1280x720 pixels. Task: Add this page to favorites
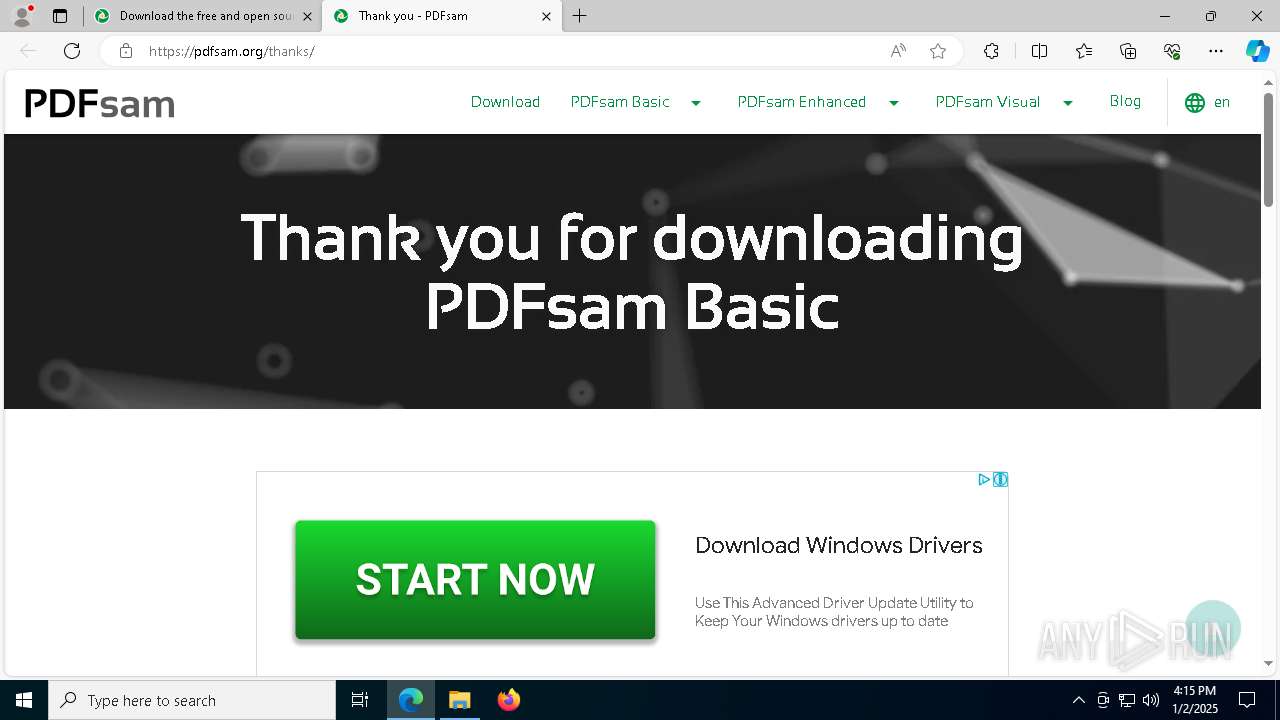pos(938,51)
